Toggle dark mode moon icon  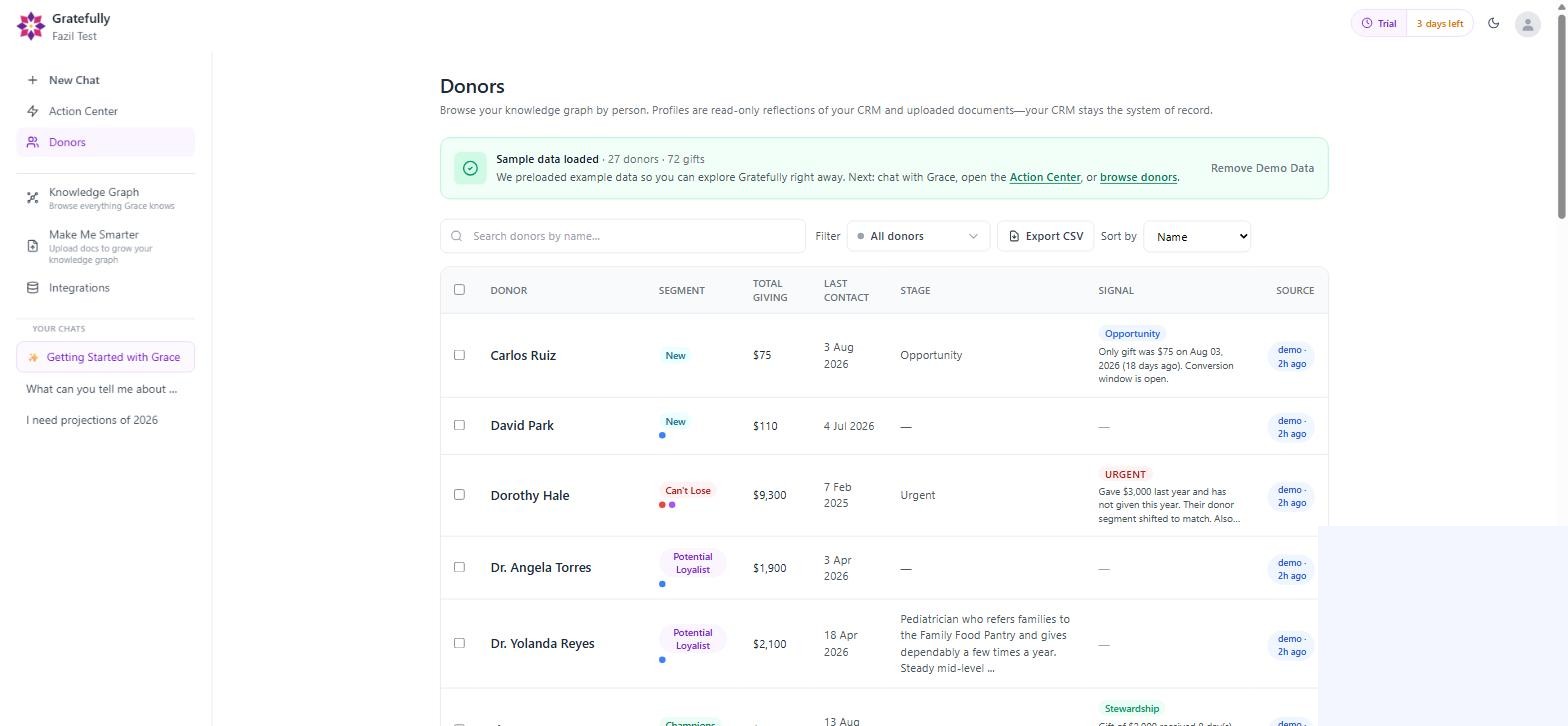tap(1494, 23)
